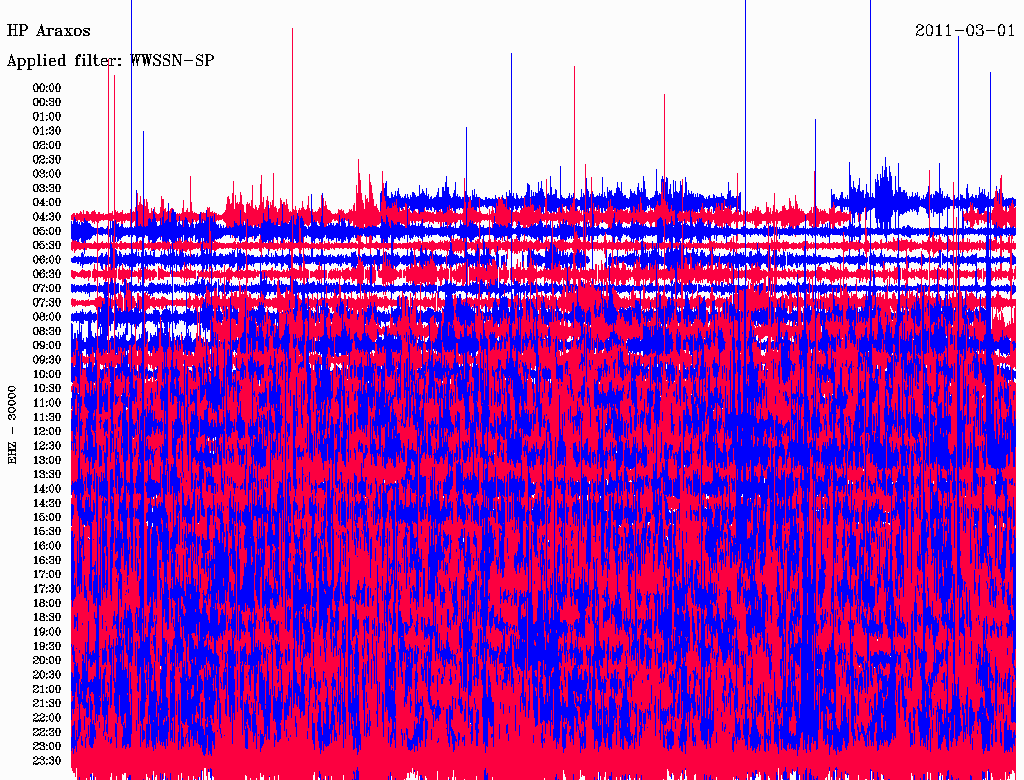
Task: Select the 09:00 time label
Action: coord(47,346)
